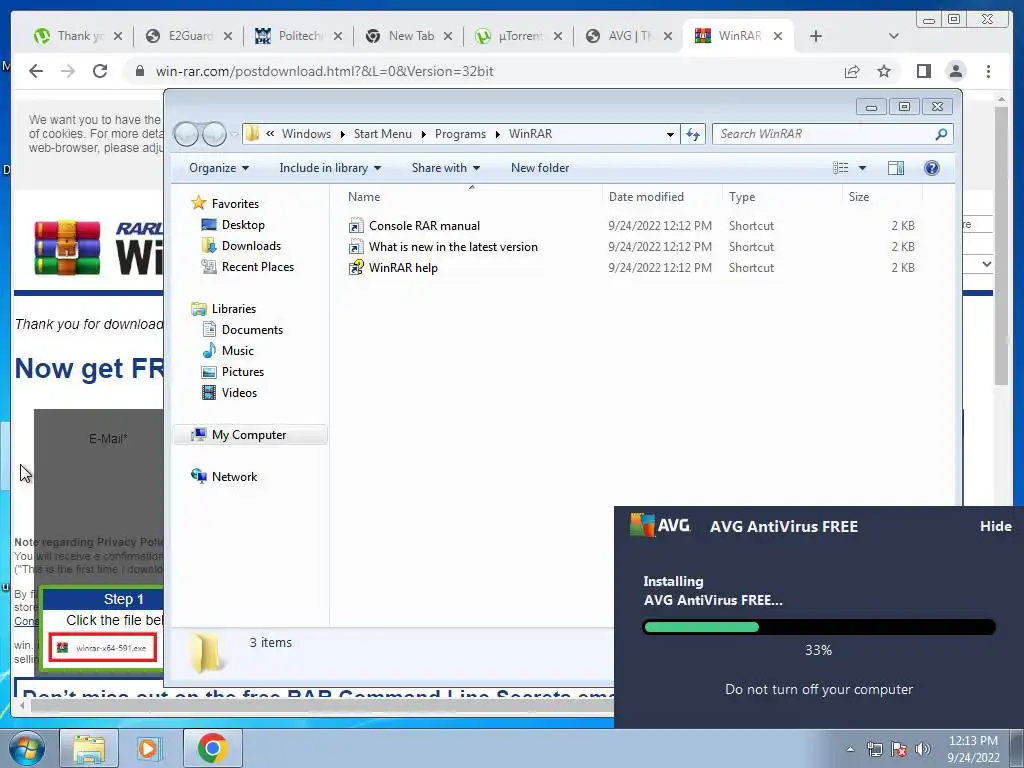Click the Chrome back arrow icon
Viewport: 1024px width, 768px height.
tap(36, 71)
